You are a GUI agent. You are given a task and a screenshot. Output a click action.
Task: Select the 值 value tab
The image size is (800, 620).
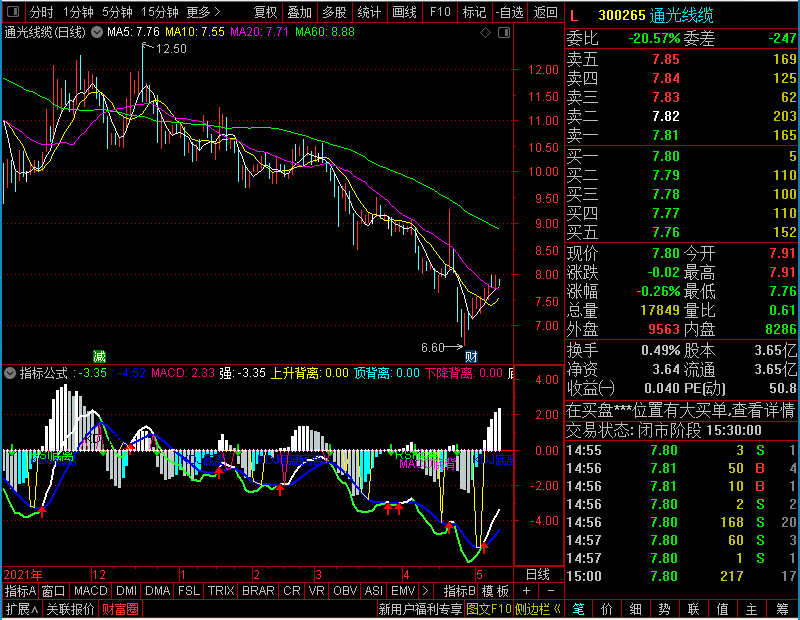coord(722,609)
